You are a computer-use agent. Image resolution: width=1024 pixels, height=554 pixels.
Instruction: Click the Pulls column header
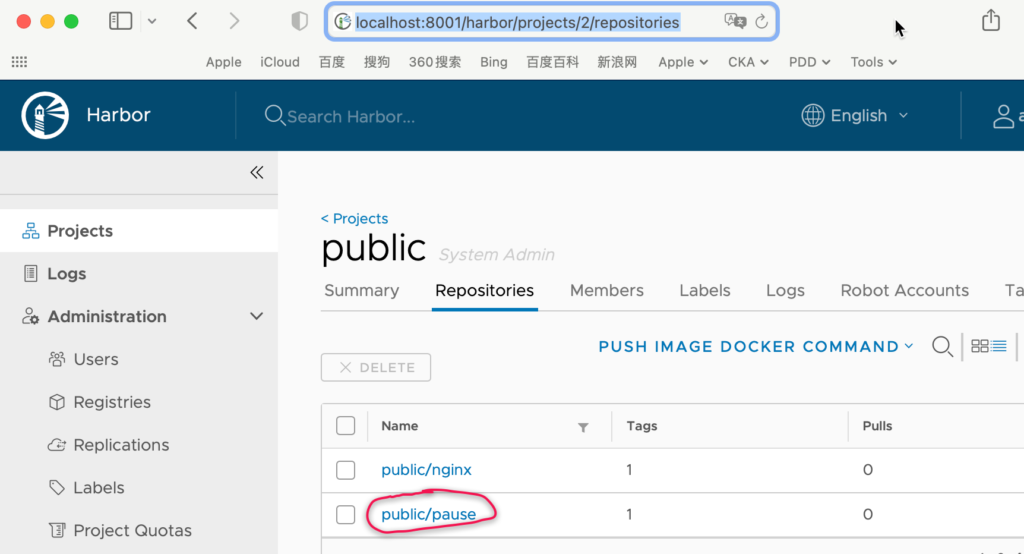877,426
